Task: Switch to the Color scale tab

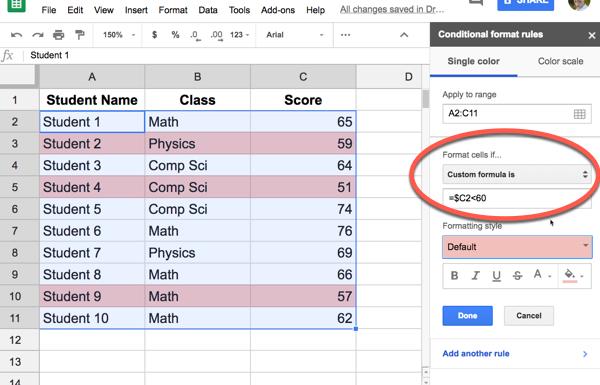Action: coord(560,61)
